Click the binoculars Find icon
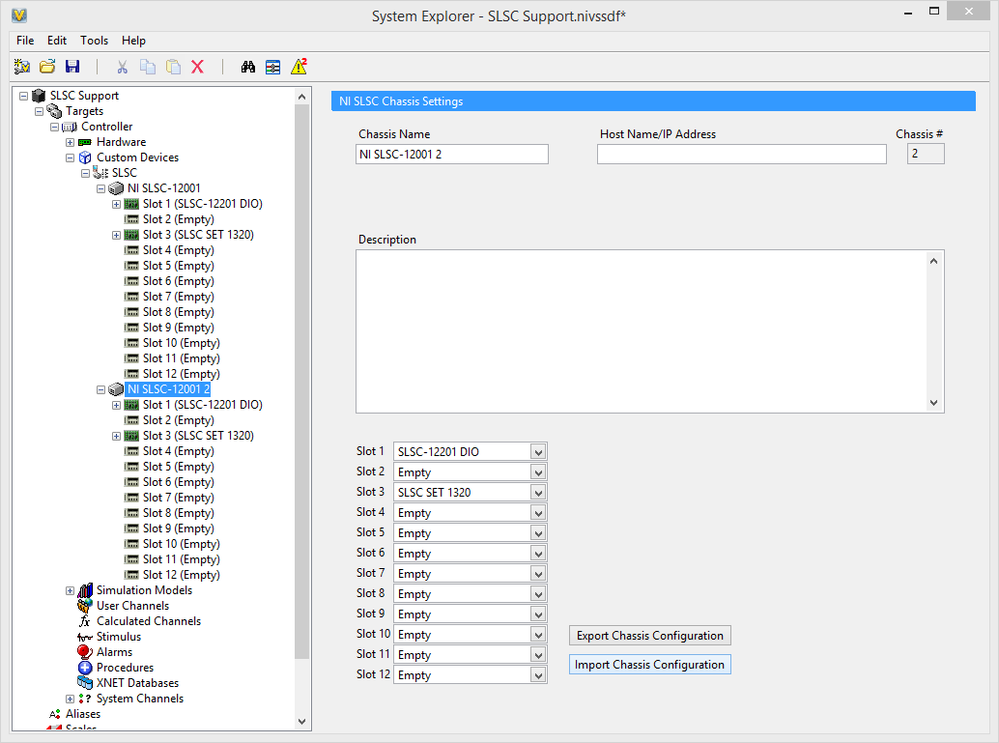Screen dimensions: 999x743 click(x=249, y=67)
